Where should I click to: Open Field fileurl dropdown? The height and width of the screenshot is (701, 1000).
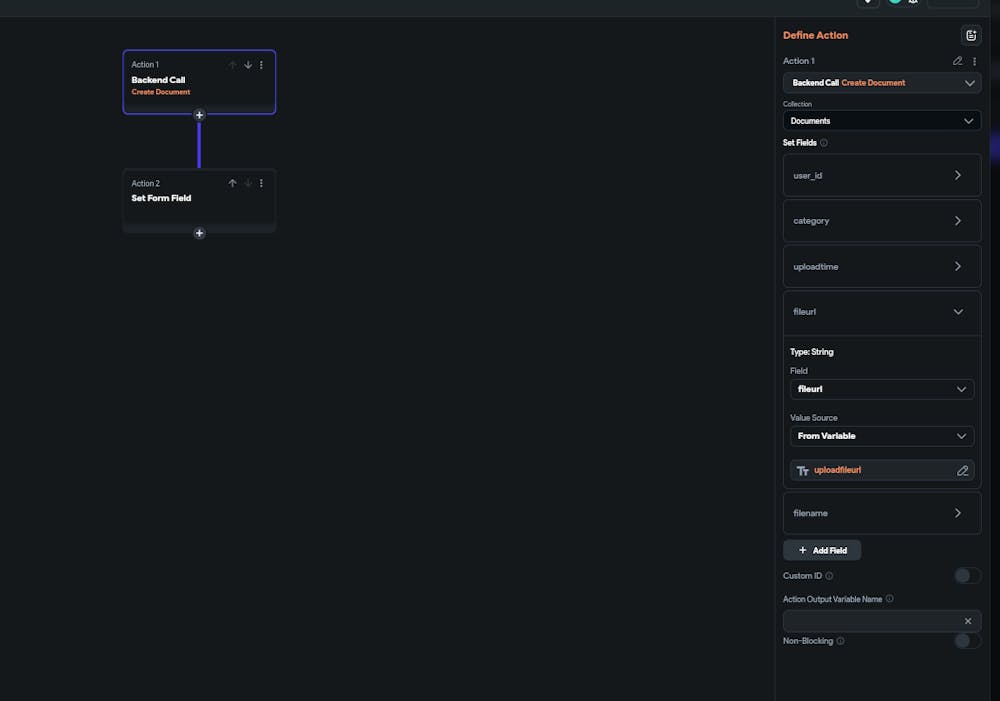click(x=881, y=389)
